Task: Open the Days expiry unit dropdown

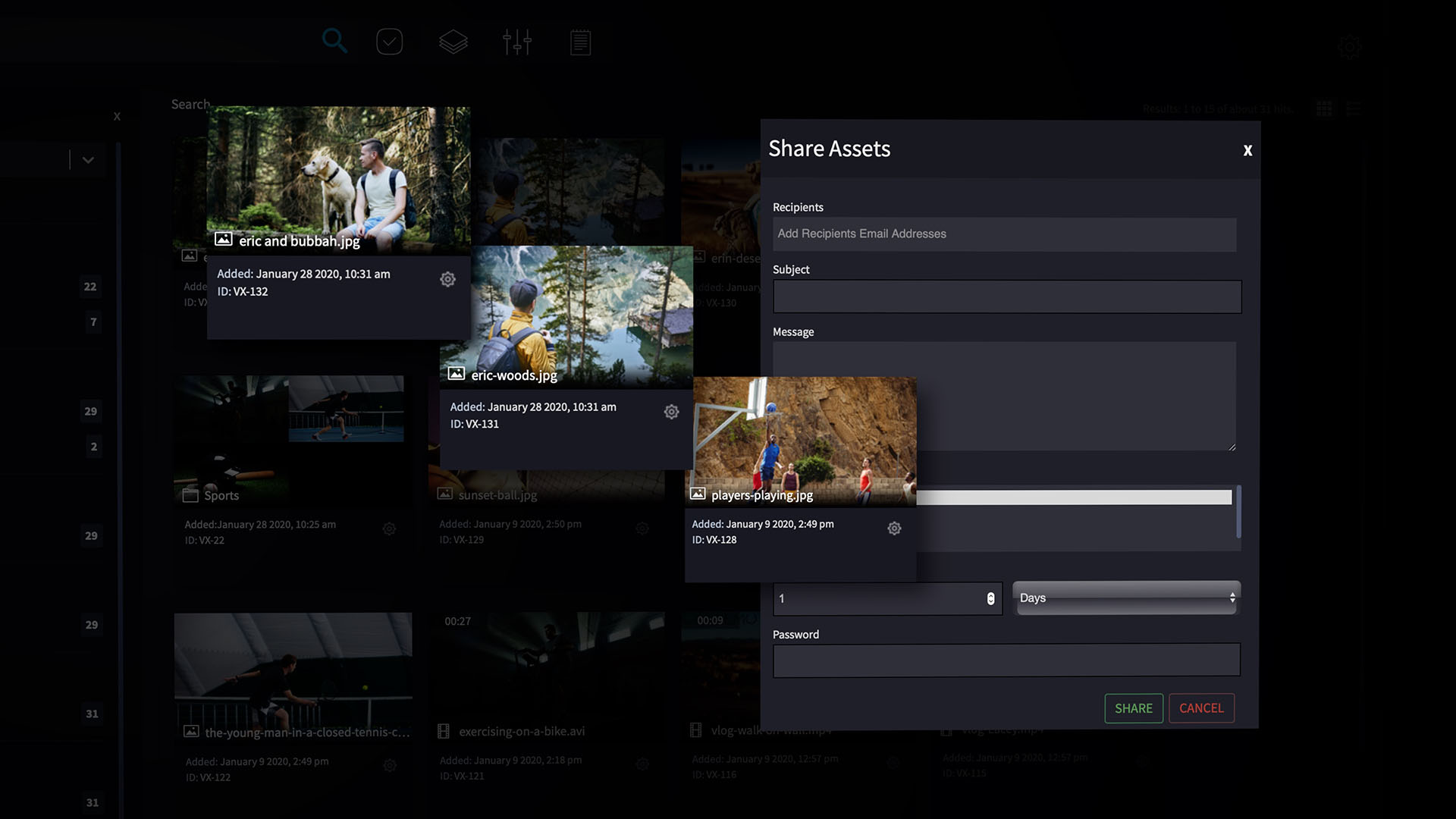Action: tap(1127, 598)
